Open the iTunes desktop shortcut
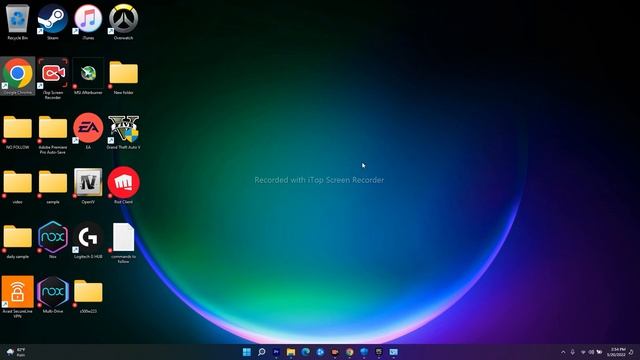This screenshot has height=360, width=640. tap(88, 22)
